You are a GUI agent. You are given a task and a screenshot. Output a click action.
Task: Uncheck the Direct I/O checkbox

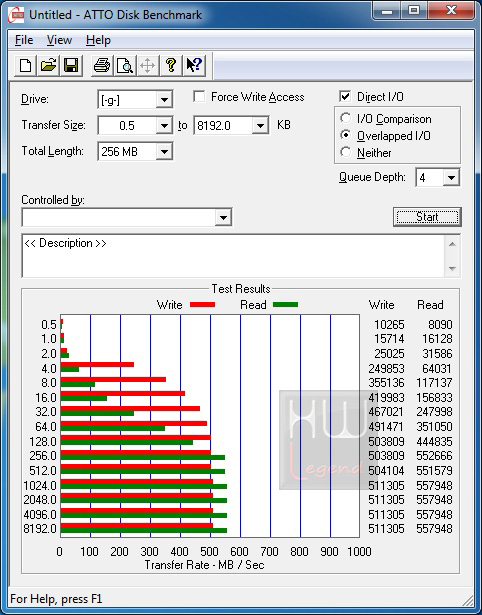[x=345, y=96]
